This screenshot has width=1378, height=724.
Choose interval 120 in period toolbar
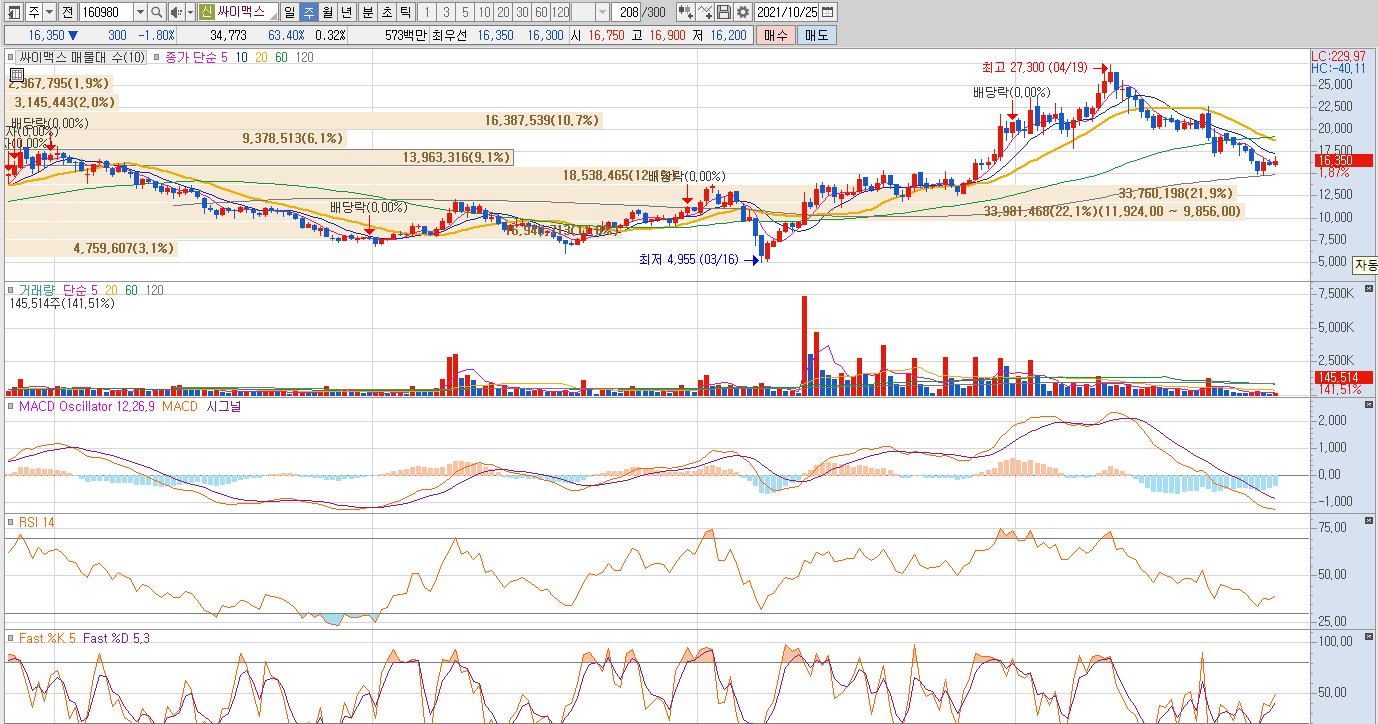[560, 12]
